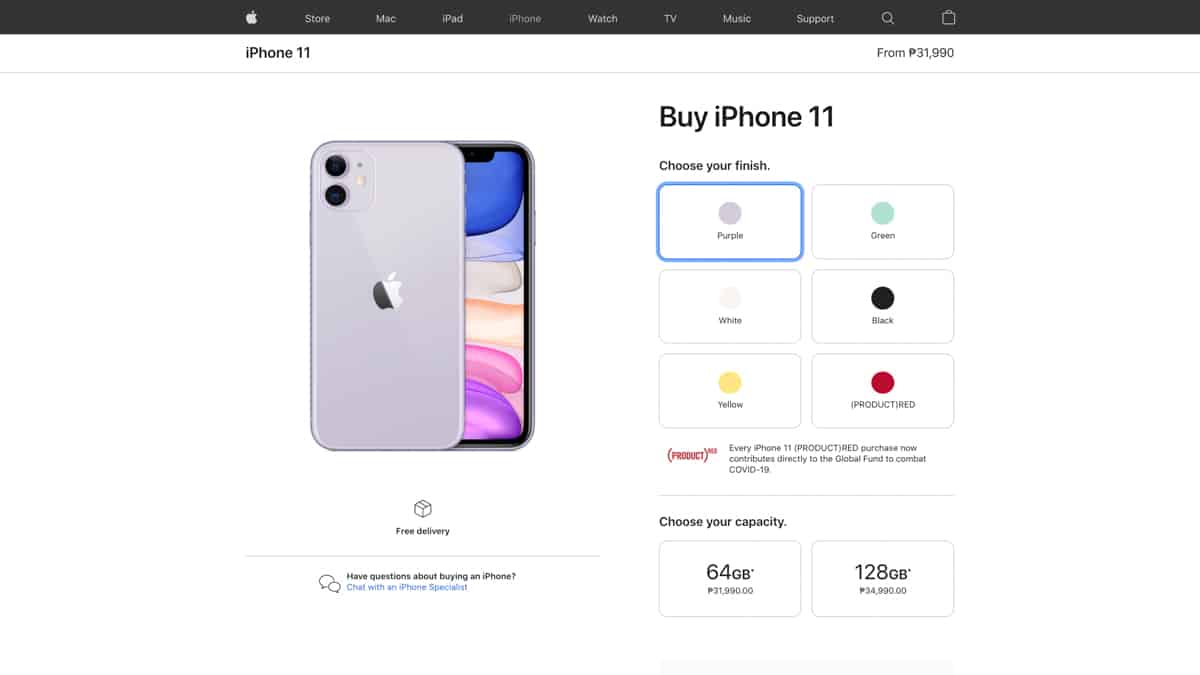Viewport: 1200px width, 675px height.
Task: Click the chat bubbles icon
Action: (x=329, y=583)
